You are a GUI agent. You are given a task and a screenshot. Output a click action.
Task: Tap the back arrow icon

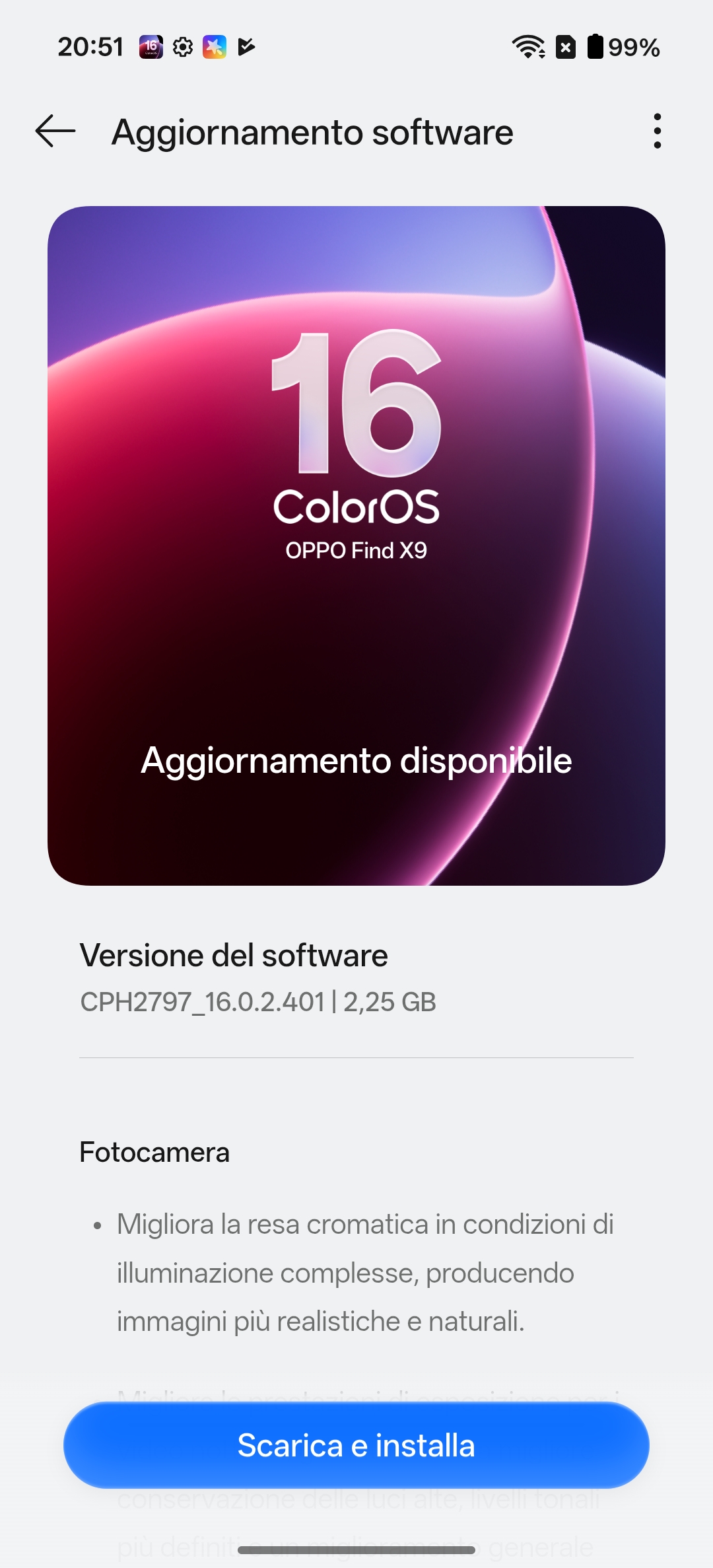pos(55,131)
